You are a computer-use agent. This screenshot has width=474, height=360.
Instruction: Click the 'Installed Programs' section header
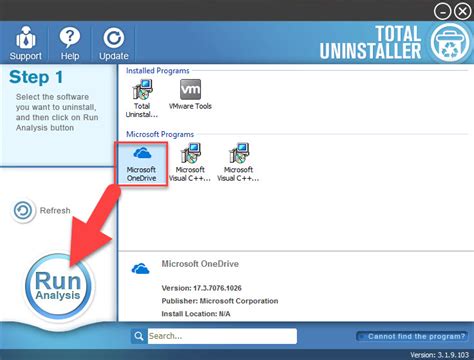click(158, 71)
